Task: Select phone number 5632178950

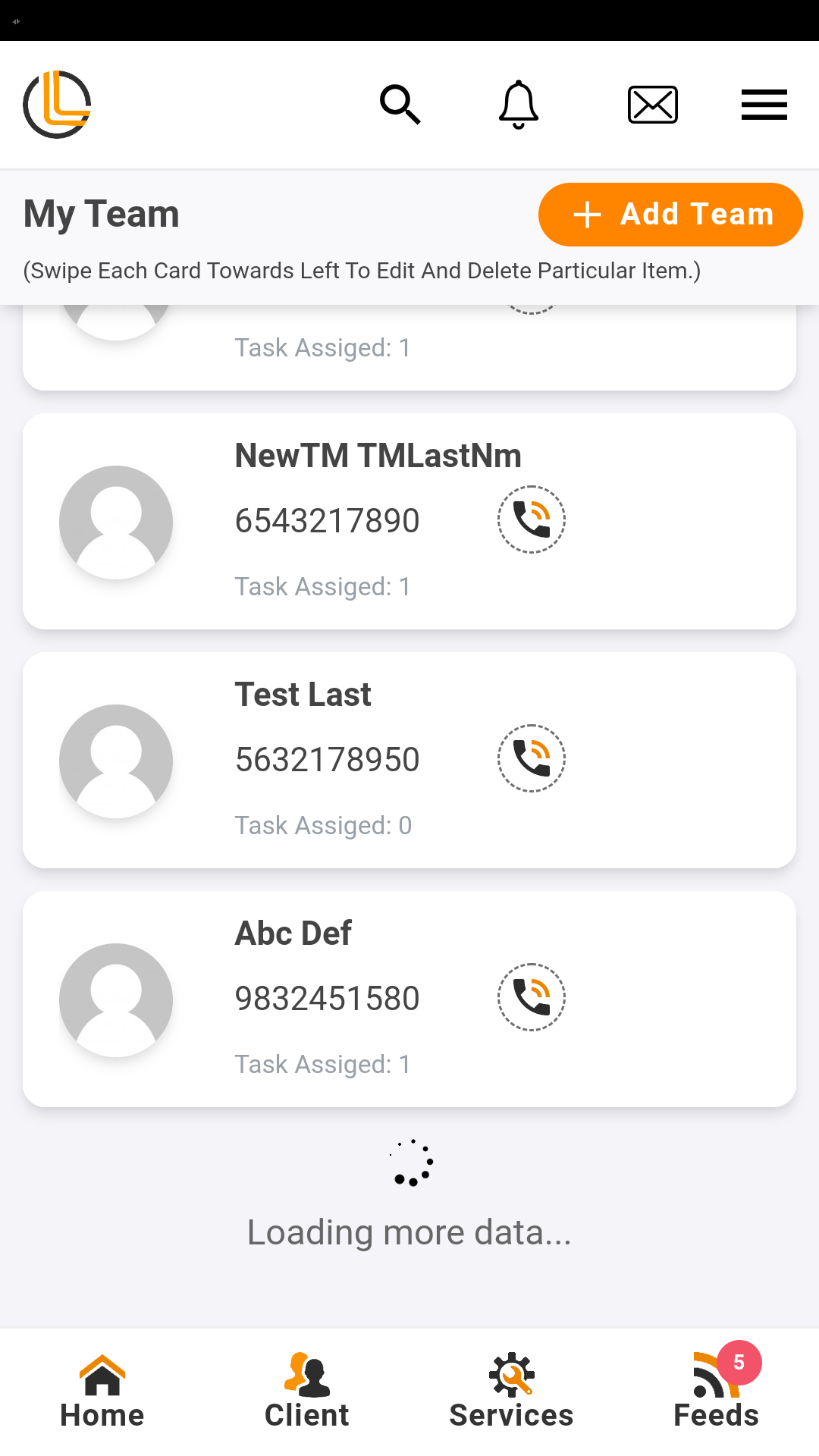Action: (327, 760)
